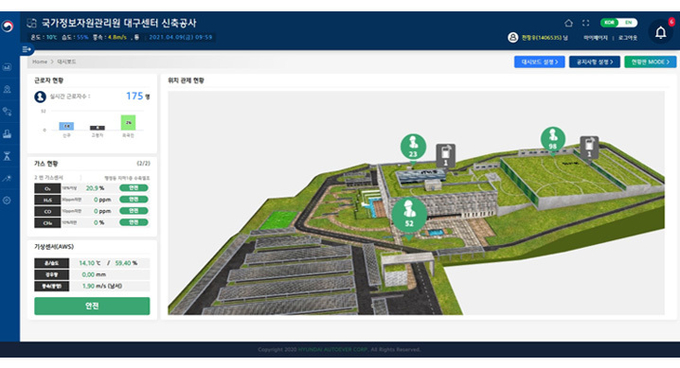Click the 마이페이지 link
680x368 pixels.
click(595, 38)
